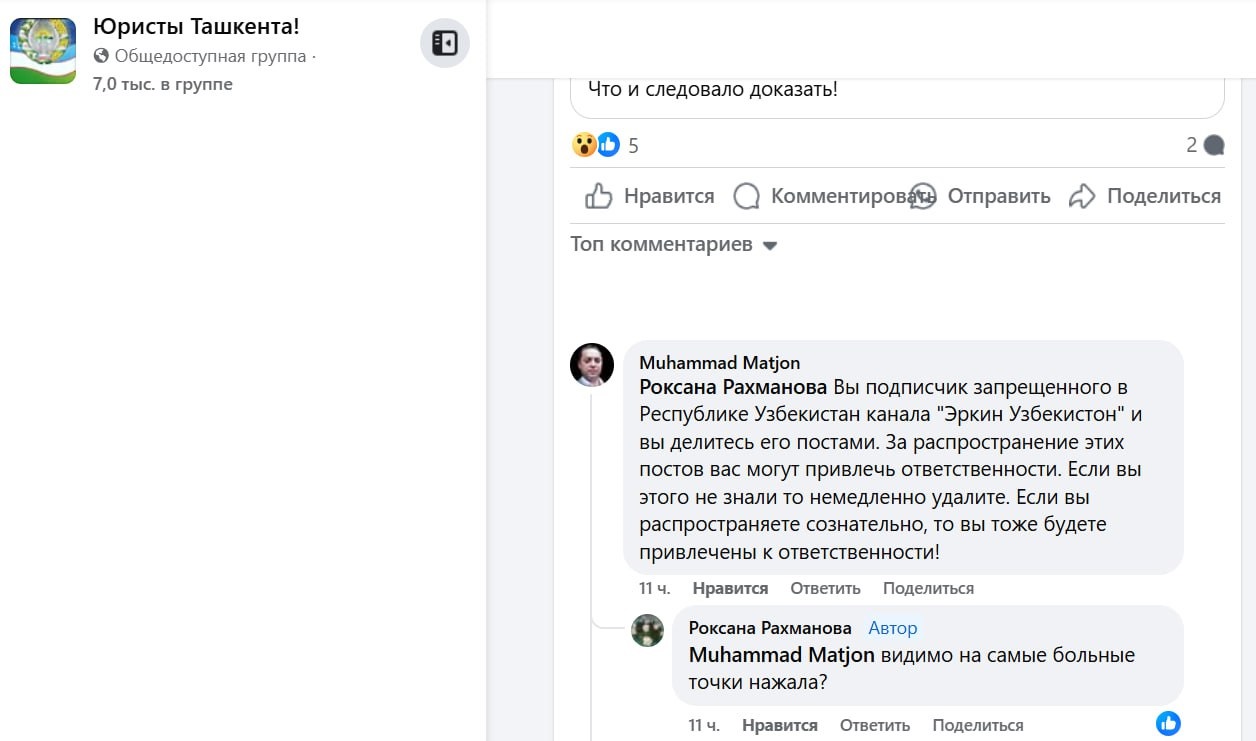The height and width of the screenshot is (741, 1256).
Task: Click Ответить under Роксана Рахманова's reply
Action: coord(875,725)
